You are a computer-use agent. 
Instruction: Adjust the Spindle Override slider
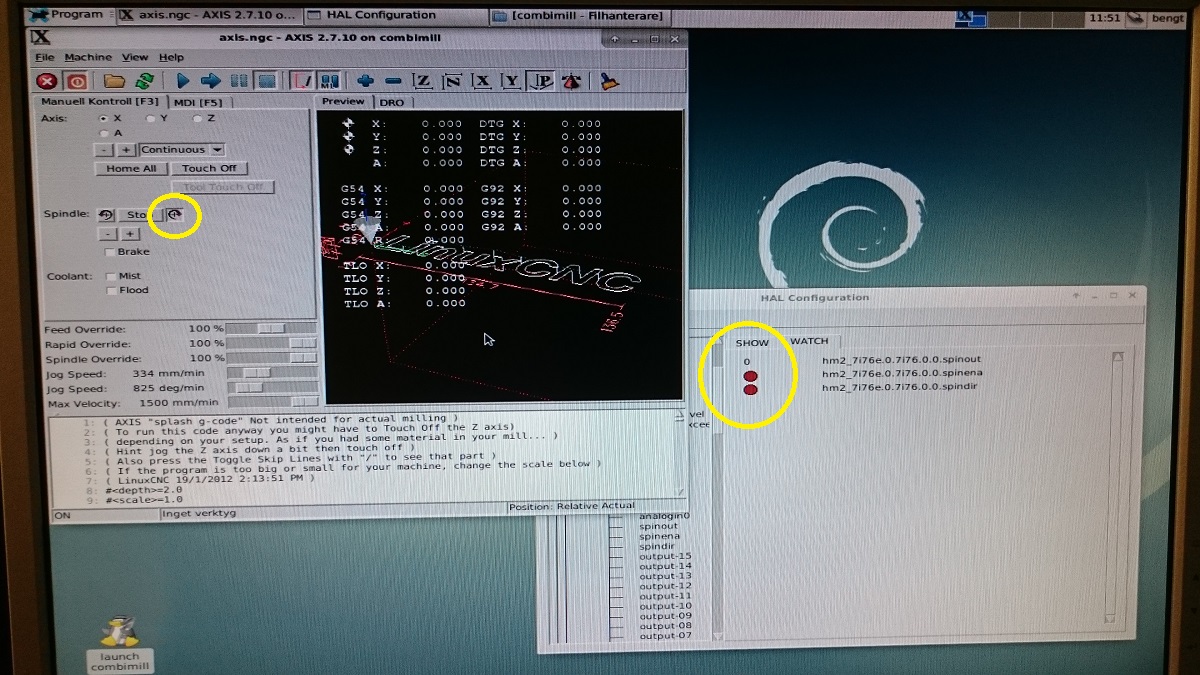[x=271, y=358]
